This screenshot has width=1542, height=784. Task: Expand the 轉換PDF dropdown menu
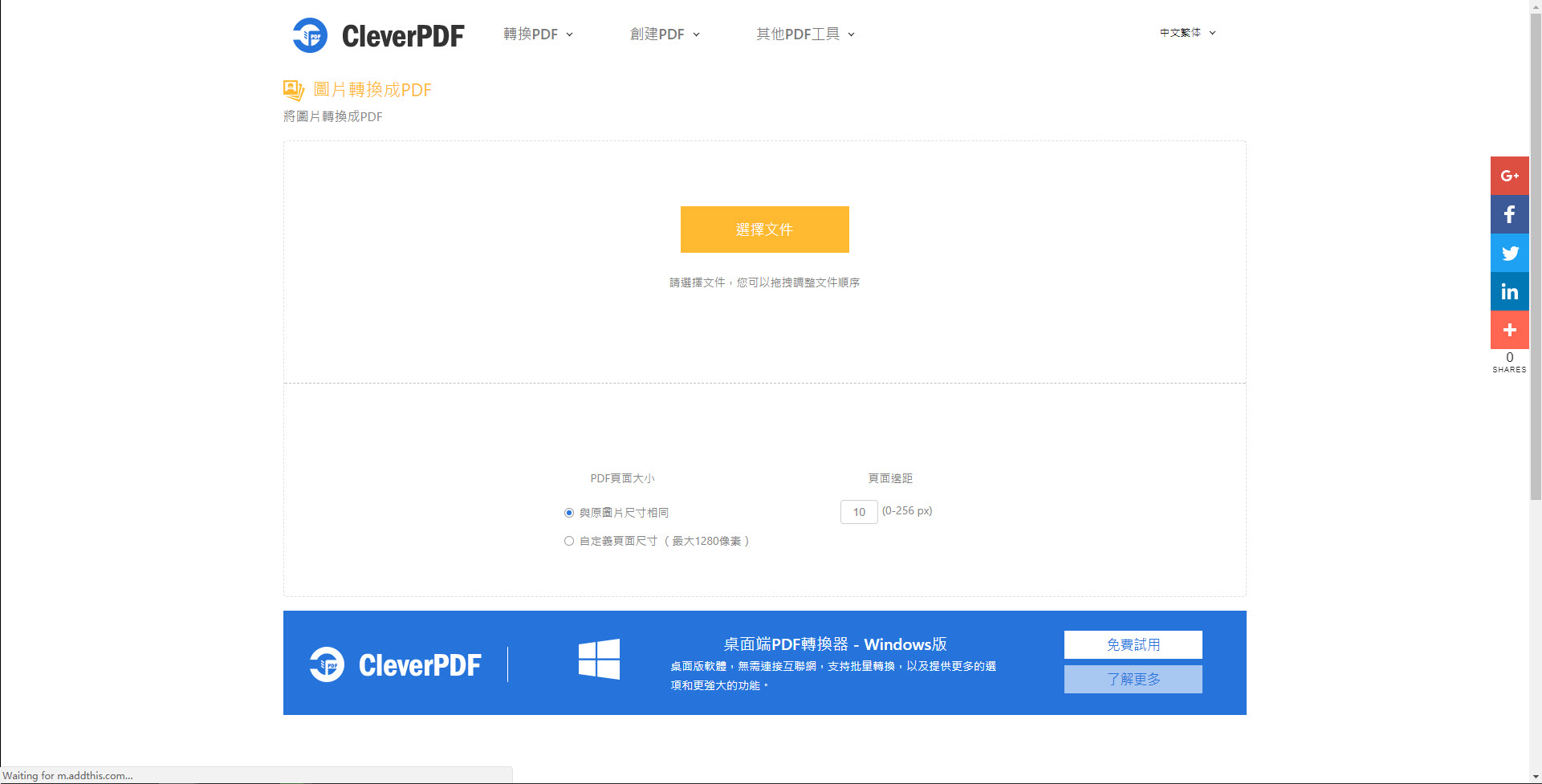(x=538, y=35)
